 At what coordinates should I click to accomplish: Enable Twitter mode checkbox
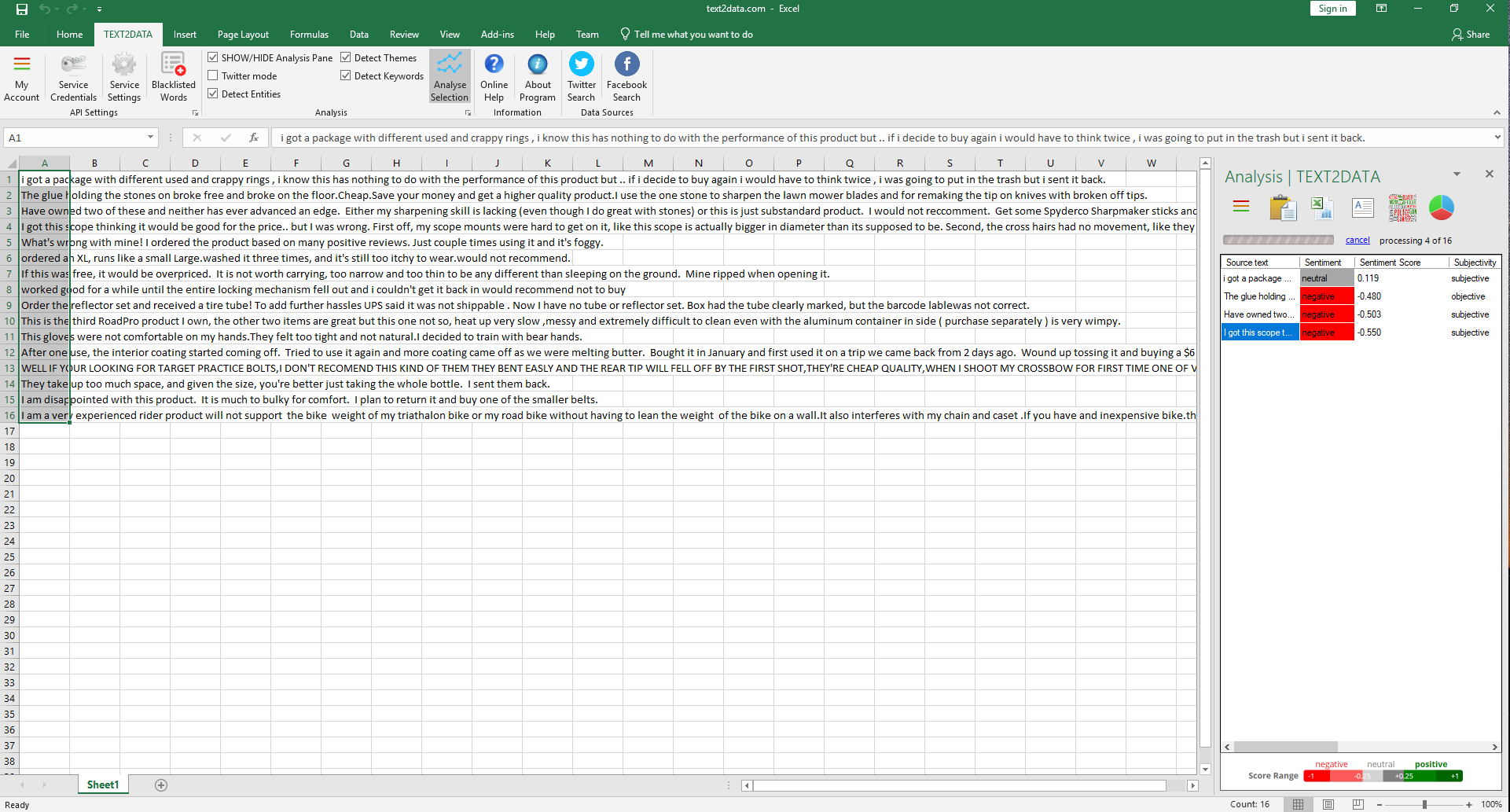click(x=213, y=75)
